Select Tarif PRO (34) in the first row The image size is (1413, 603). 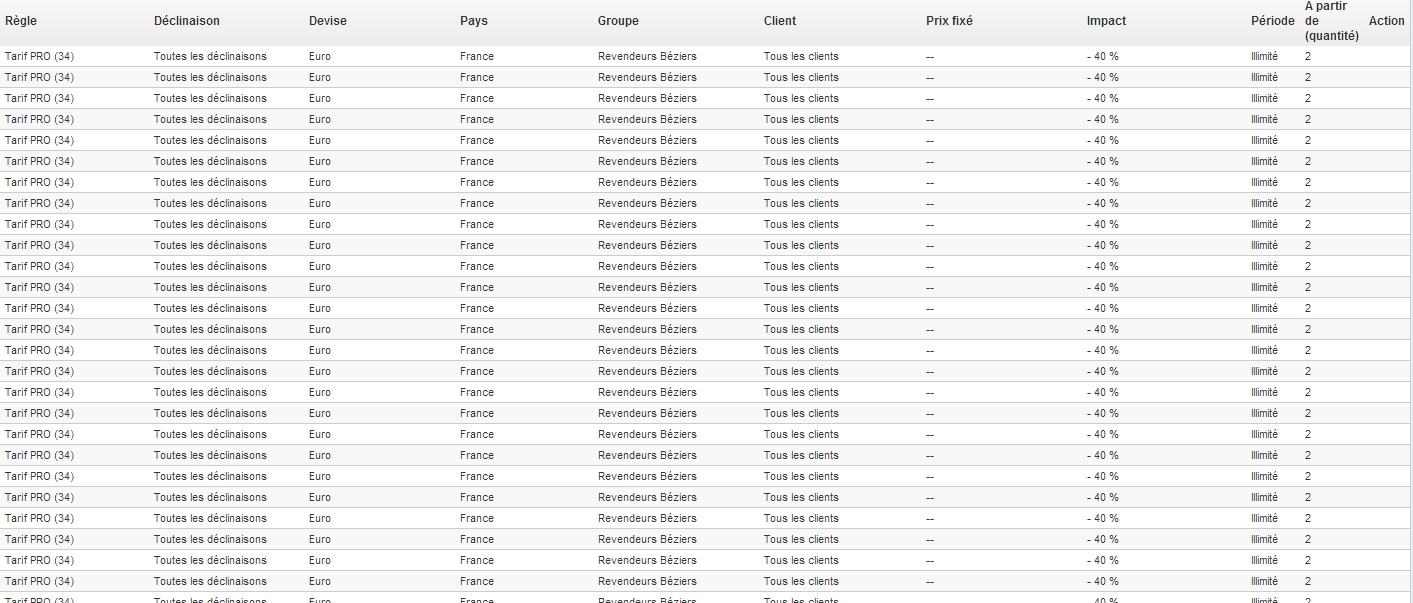pyautogui.click(x=39, y=56)
